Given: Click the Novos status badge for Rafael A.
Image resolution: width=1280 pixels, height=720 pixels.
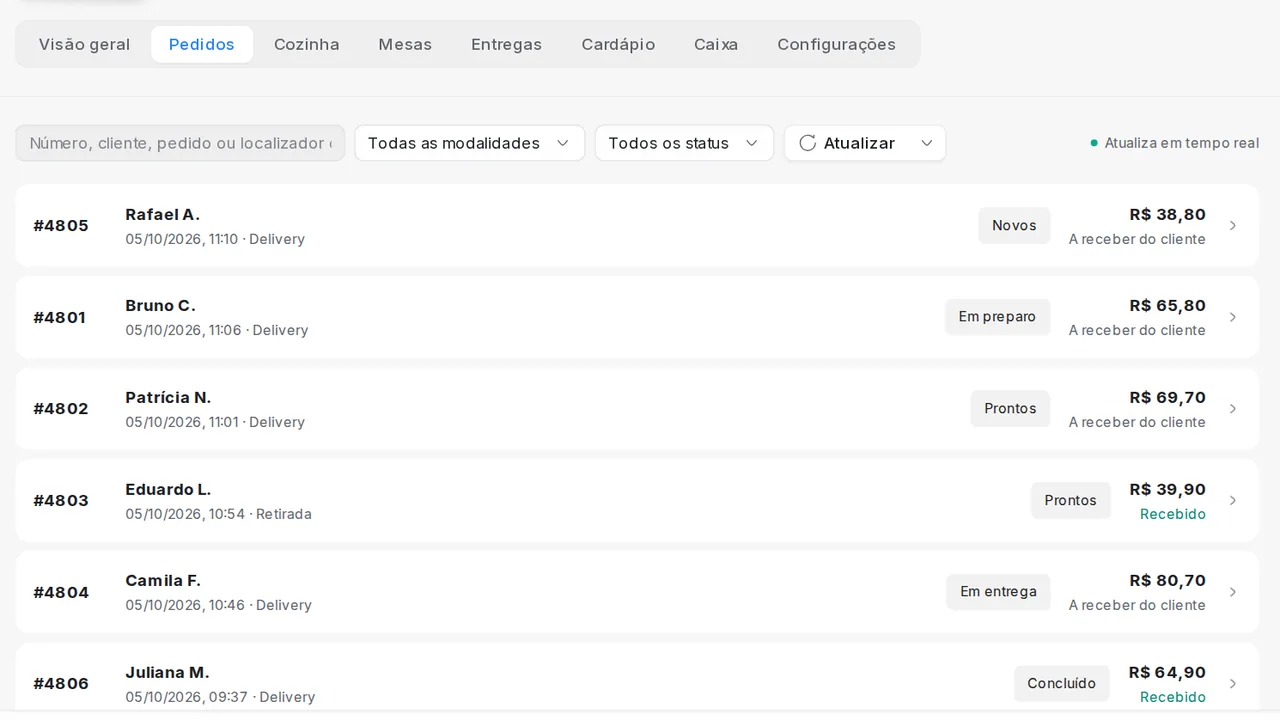Looking at the screenshot, I should click(1014, 226).
